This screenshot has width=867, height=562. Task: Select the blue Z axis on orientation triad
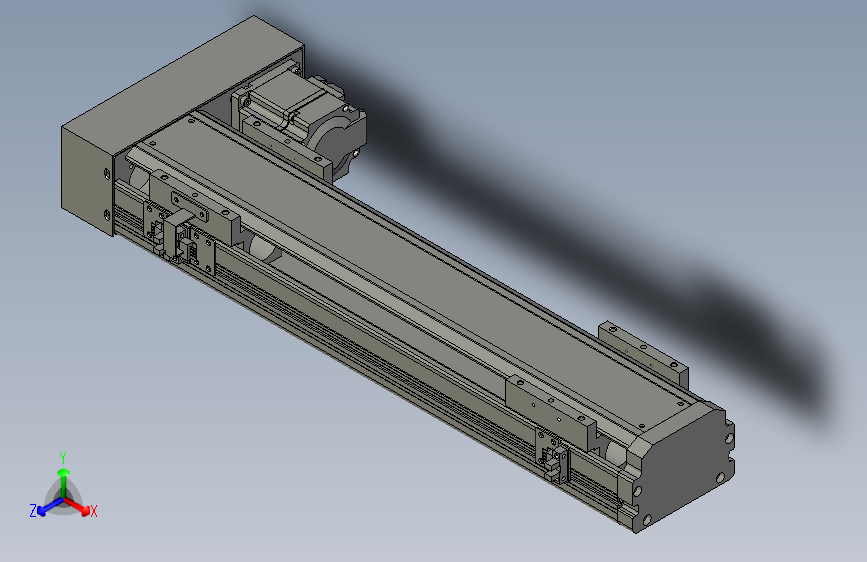point(46,507)
